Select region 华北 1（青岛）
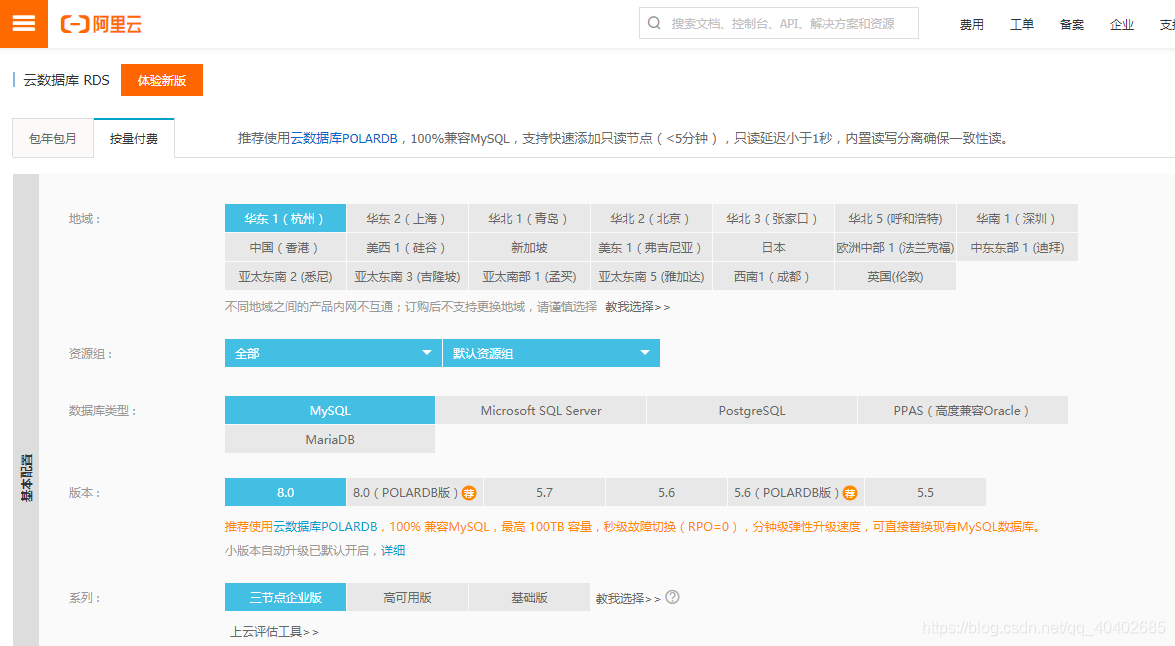This screenshot has width=1175, height=646. click(x=529, y=218)
